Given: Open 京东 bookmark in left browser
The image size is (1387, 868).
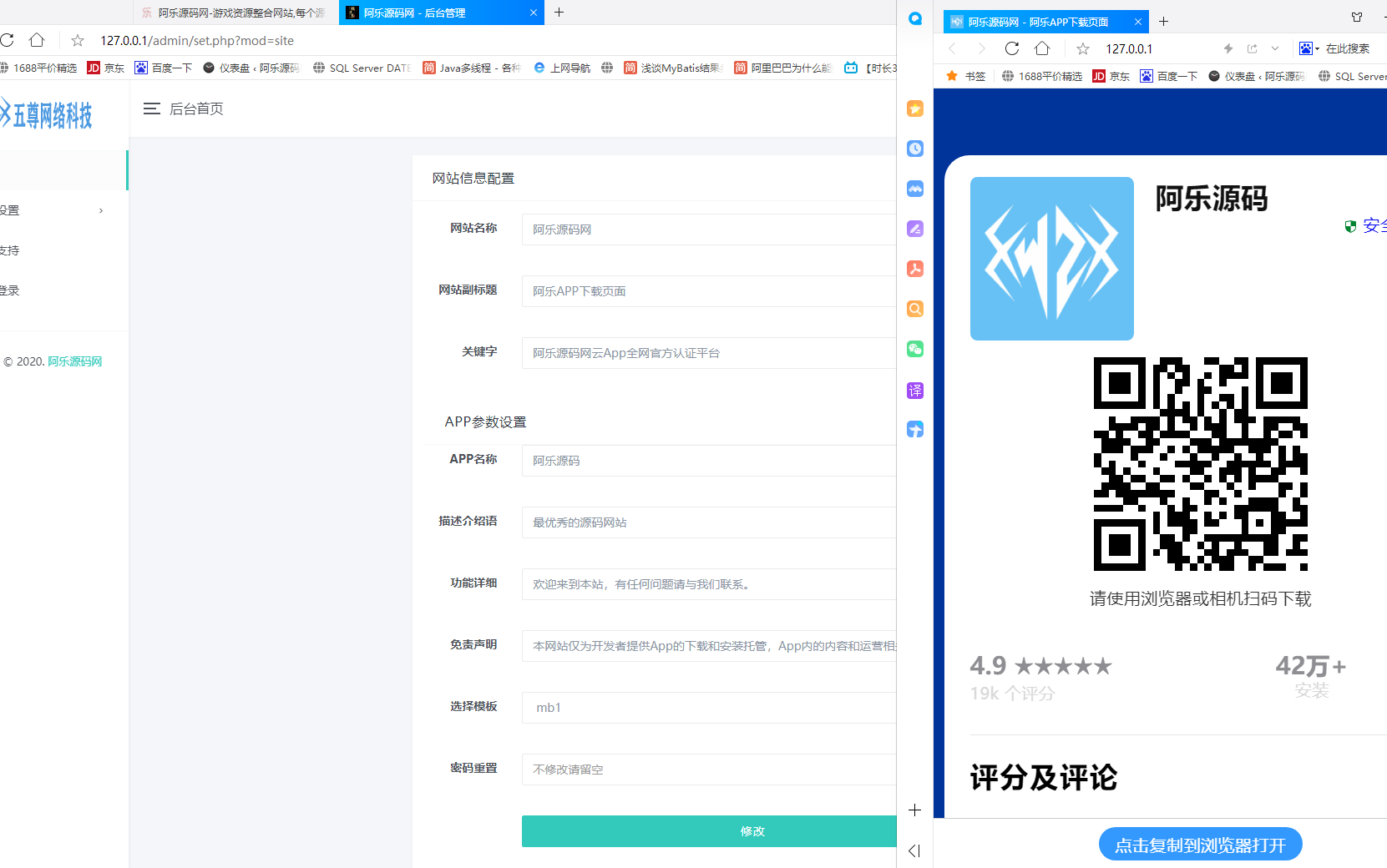Looking at the screenshot, I should point(106,68).
